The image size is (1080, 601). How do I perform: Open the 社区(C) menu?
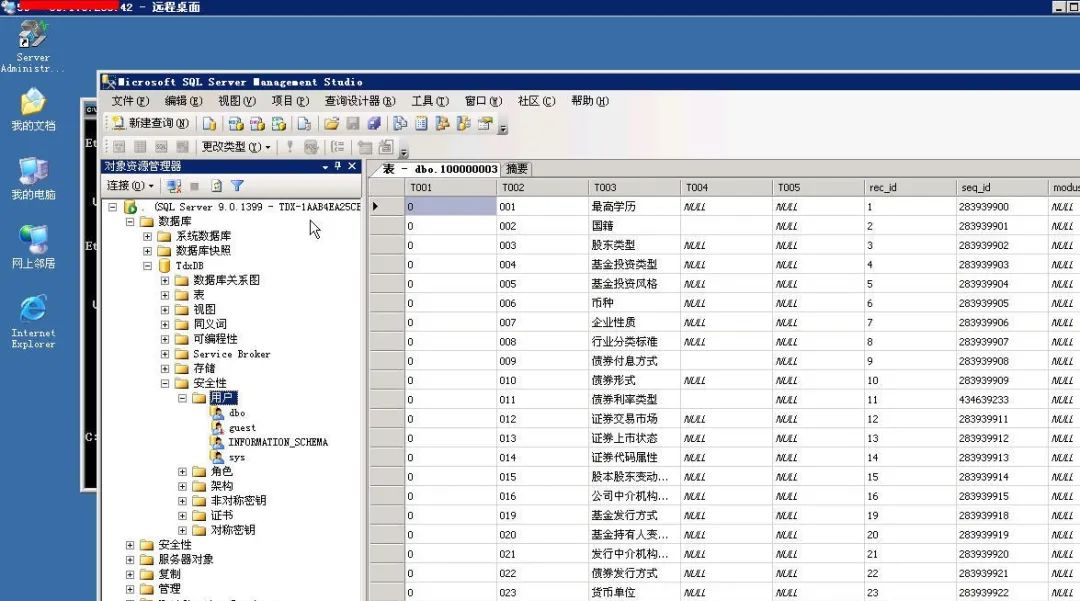pos(537,101)
